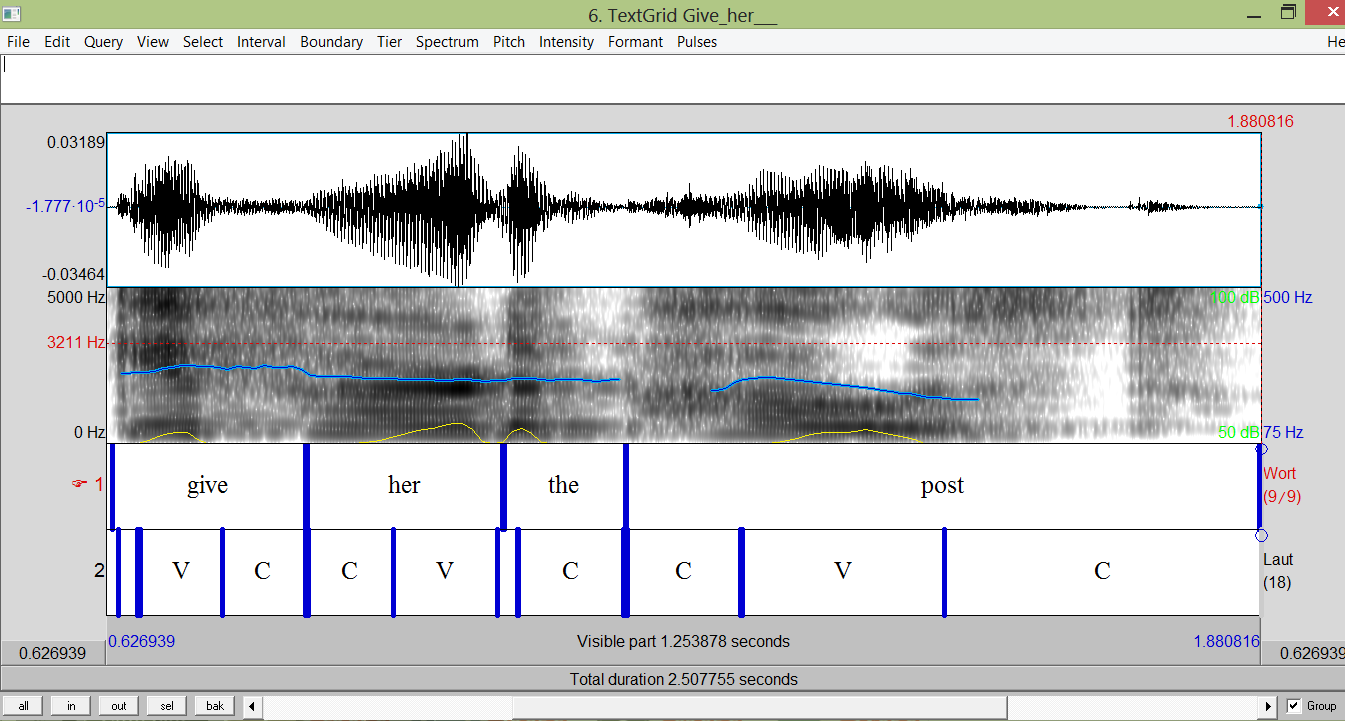Open the View menu
Screen dimensions: 1345x721
[x=153, y=42]
